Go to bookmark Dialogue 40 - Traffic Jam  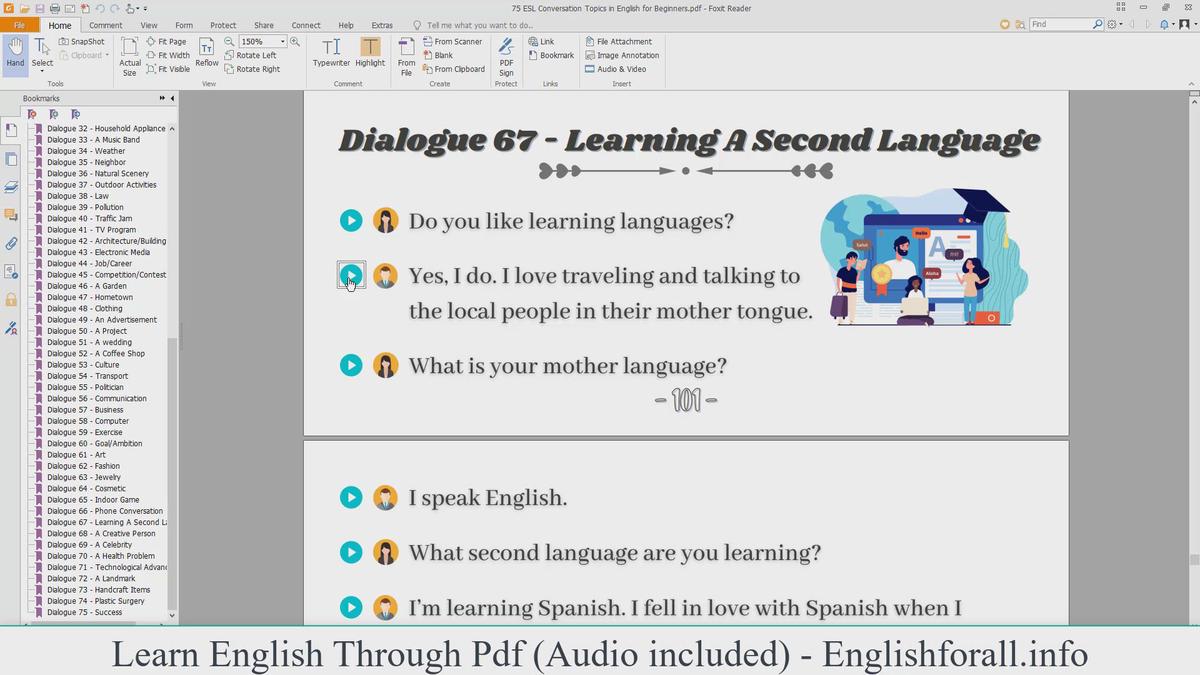pyautogui.click(x=89, y=218)
